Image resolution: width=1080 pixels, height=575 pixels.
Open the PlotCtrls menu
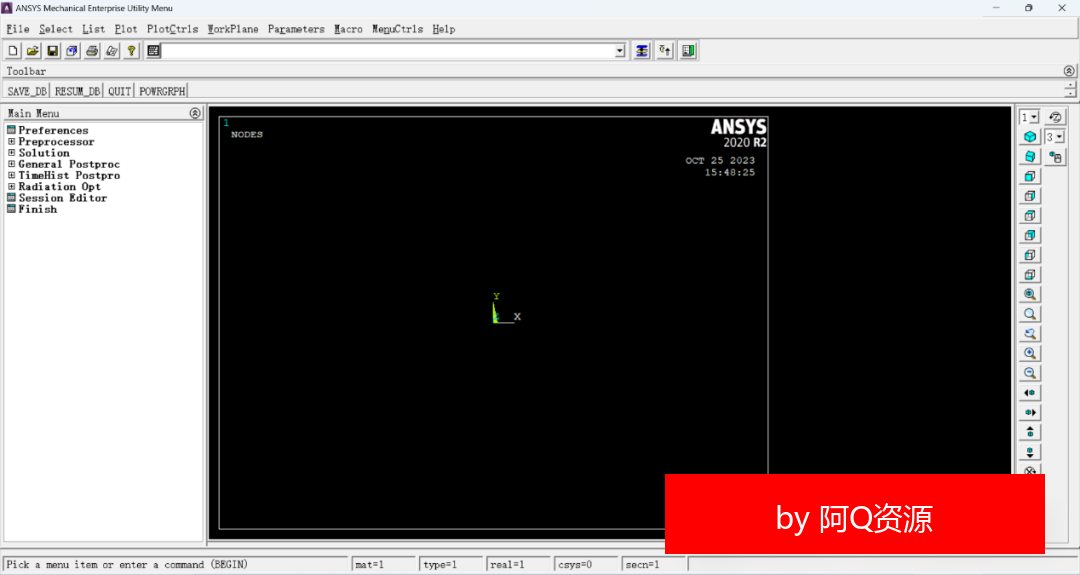[172, 29]
